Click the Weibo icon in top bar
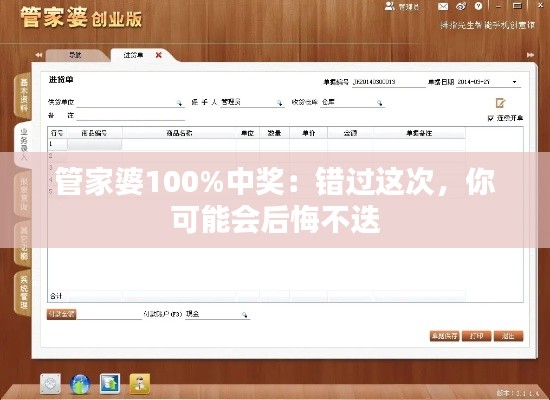550x400 pixels. point(461,6)
